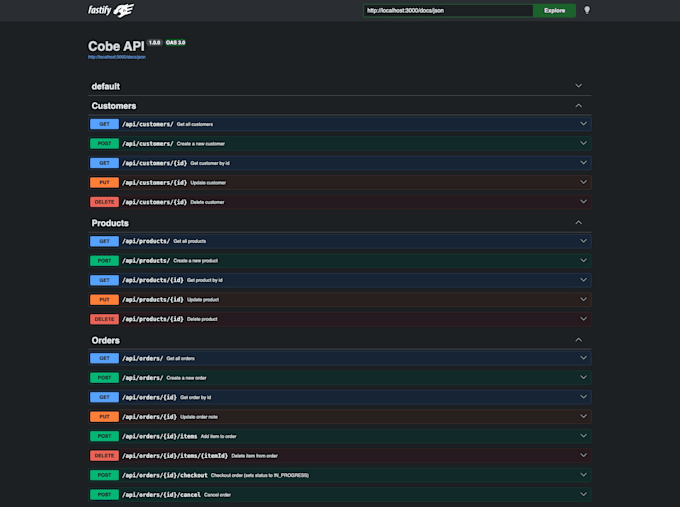This screenshot has height=507, width=680.
Task: Expand the Delete item from order row arrow
Action: [583, 455]
